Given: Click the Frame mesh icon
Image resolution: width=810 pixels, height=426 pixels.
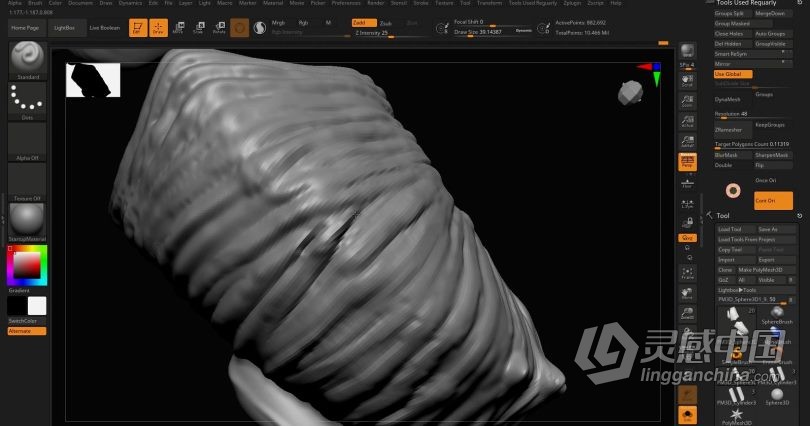Looking at the screenshot, I should click(x=687, y=273).
